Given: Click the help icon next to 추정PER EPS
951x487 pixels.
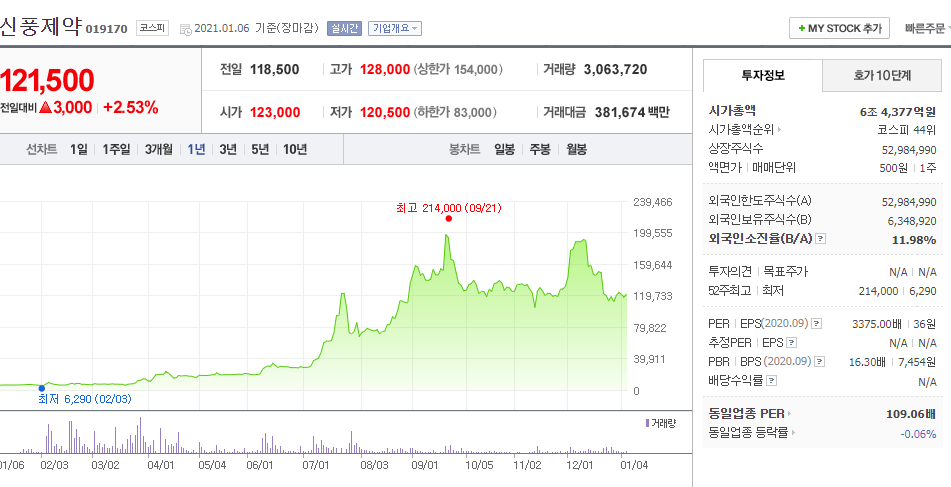Looking at the screenshot, I should pos(791,343).
